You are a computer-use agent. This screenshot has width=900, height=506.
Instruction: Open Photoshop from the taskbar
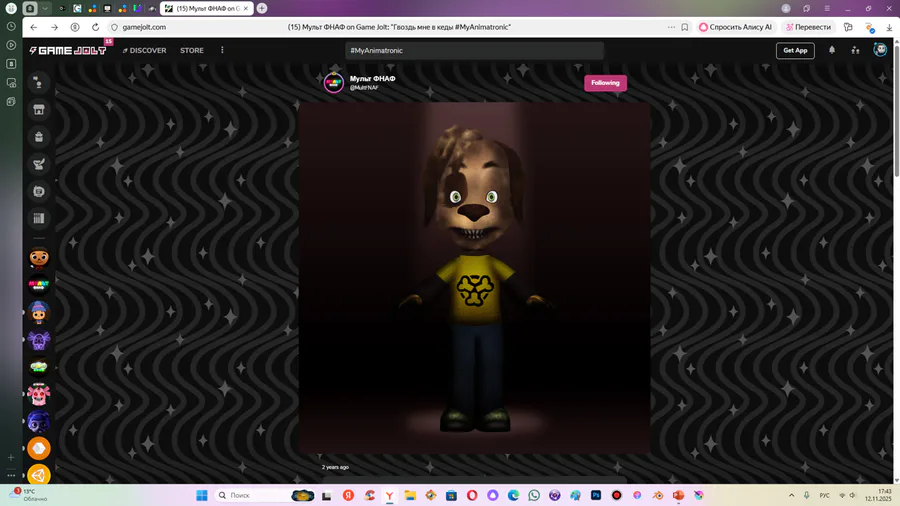[x=596, y=495]
